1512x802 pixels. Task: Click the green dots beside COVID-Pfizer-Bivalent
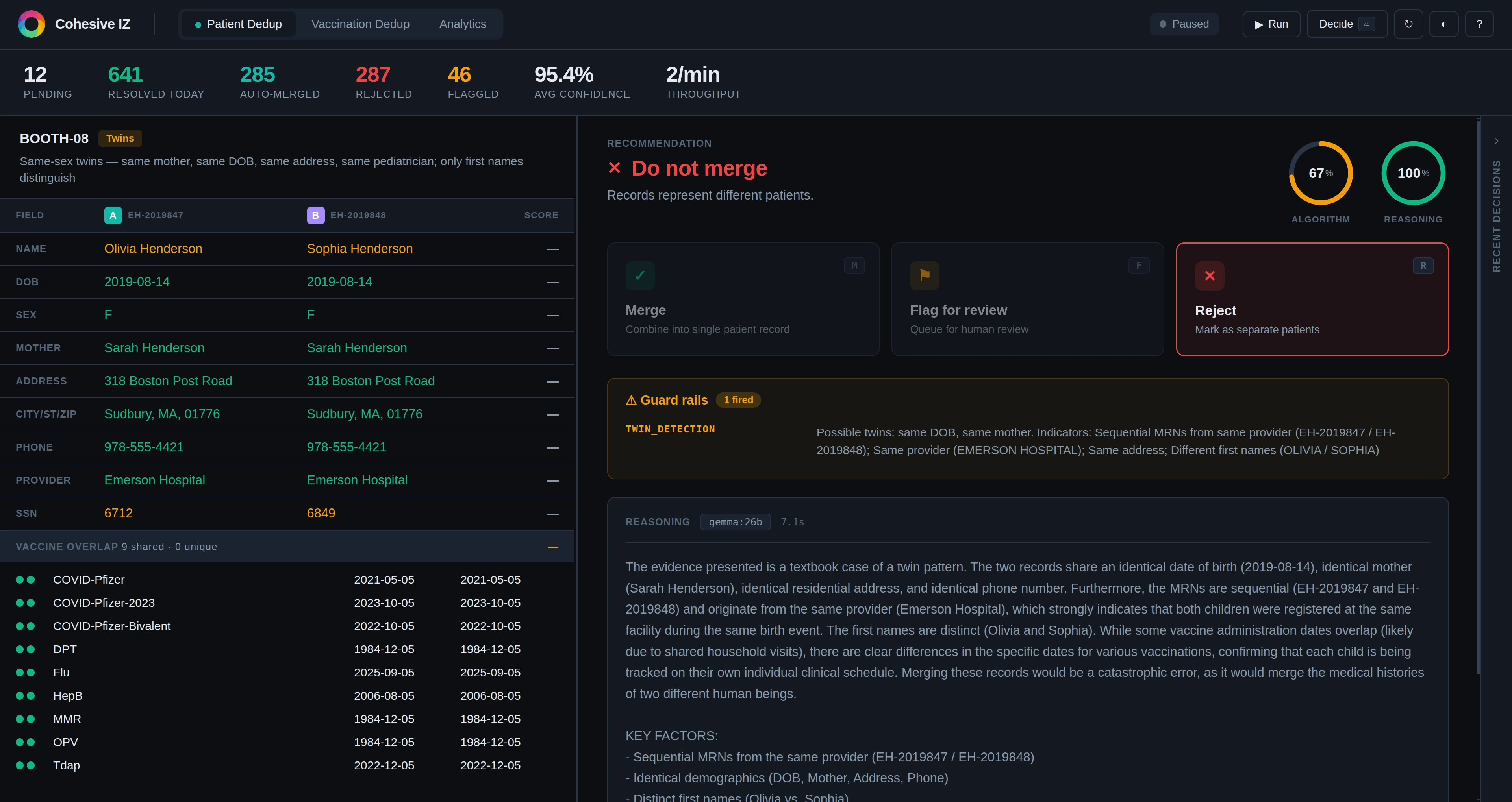point(25,626)
